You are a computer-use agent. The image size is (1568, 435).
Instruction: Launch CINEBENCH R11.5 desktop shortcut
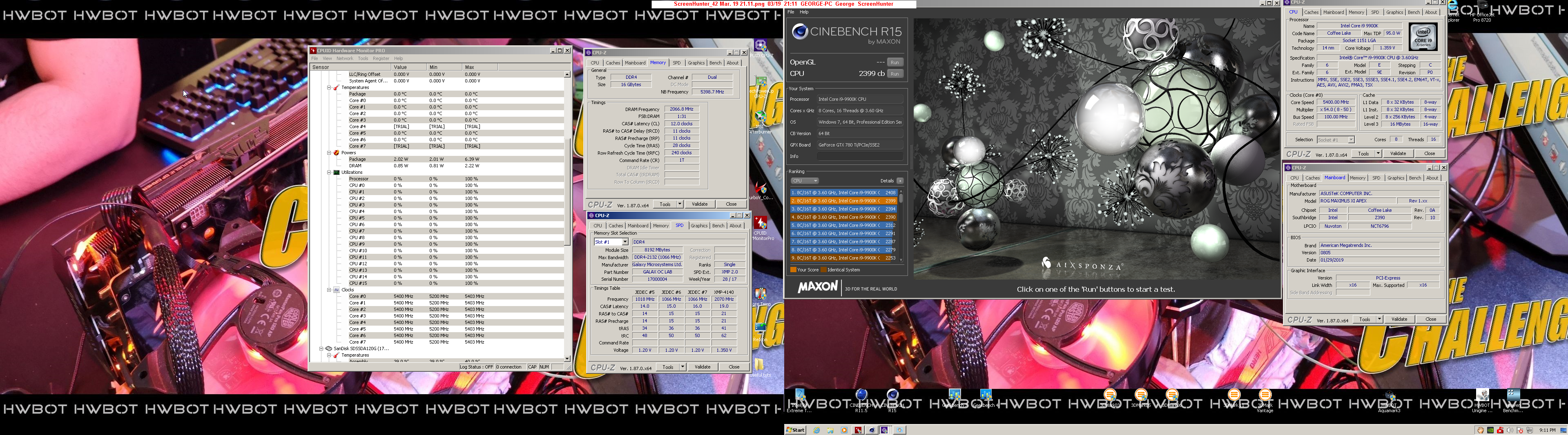coord(861,401)
